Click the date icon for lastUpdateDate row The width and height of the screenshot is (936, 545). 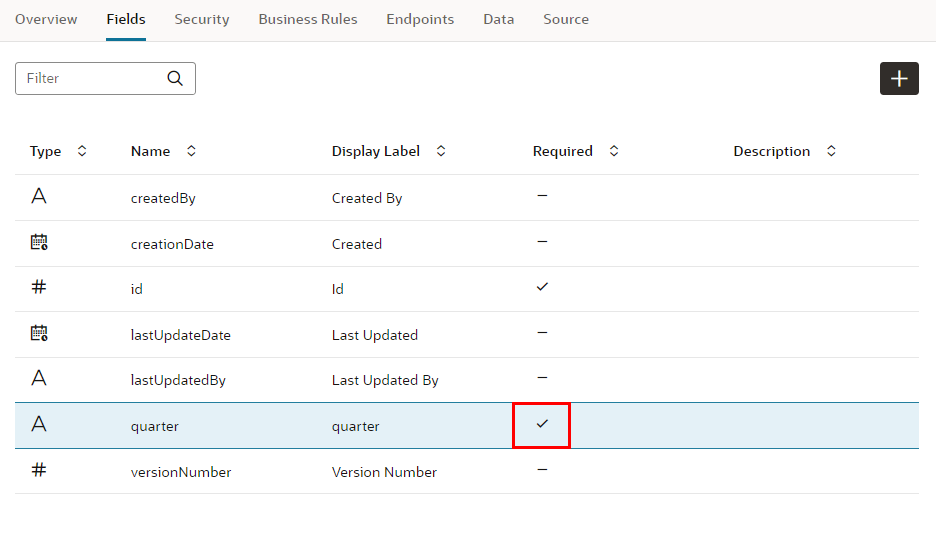coord(39,333)
